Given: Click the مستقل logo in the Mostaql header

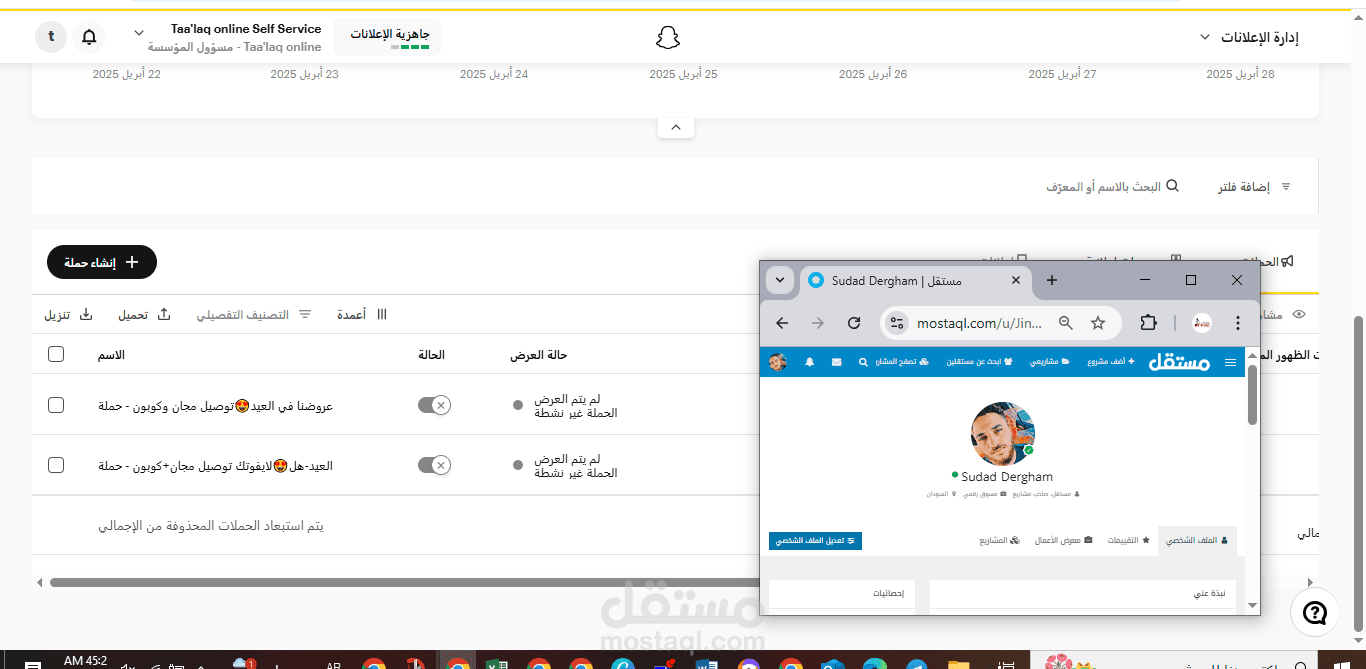Looking at the screenshot, I should (x=1181, y=361).
